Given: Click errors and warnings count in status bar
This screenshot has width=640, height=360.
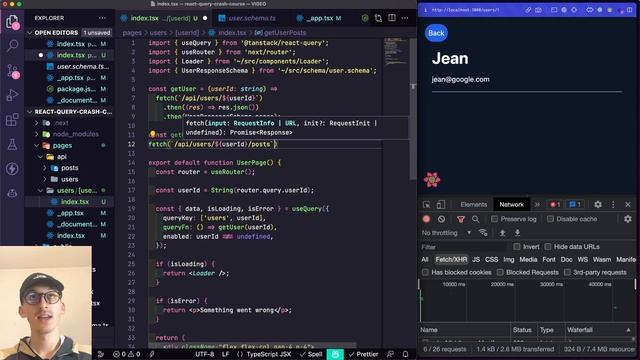Looking at the screenshot, I should pos(127,354).
